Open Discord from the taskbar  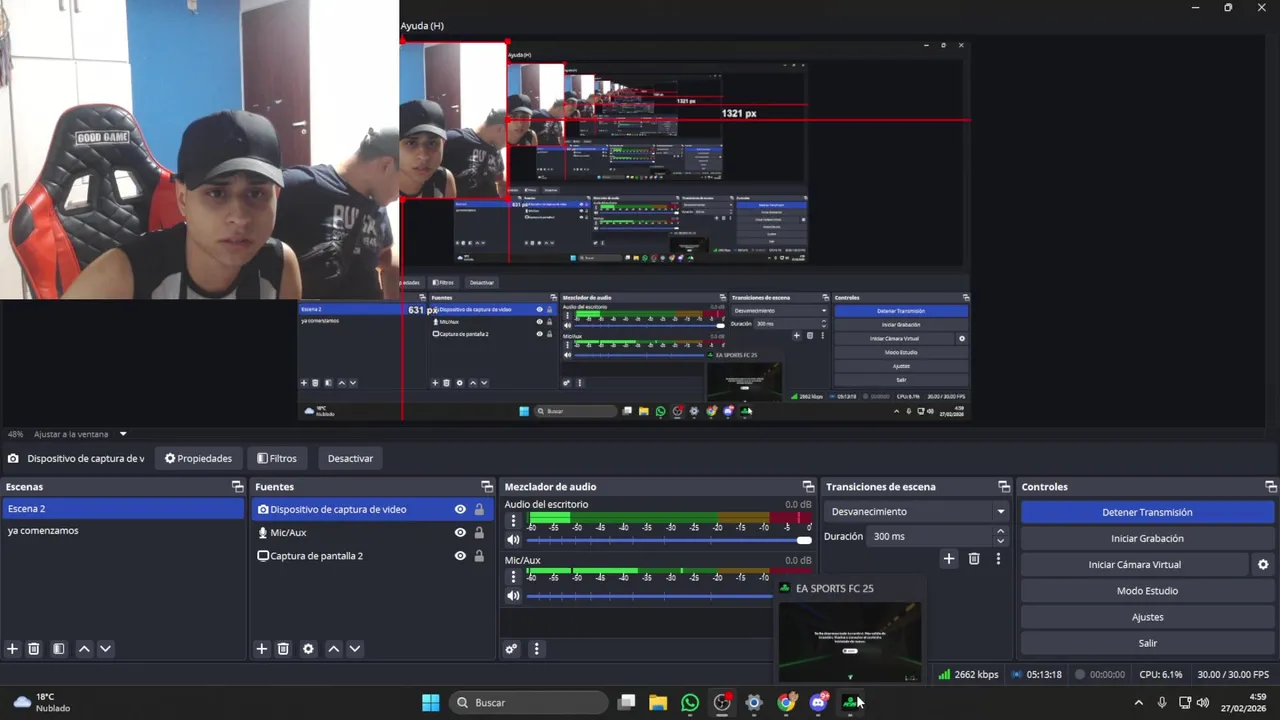819,703
